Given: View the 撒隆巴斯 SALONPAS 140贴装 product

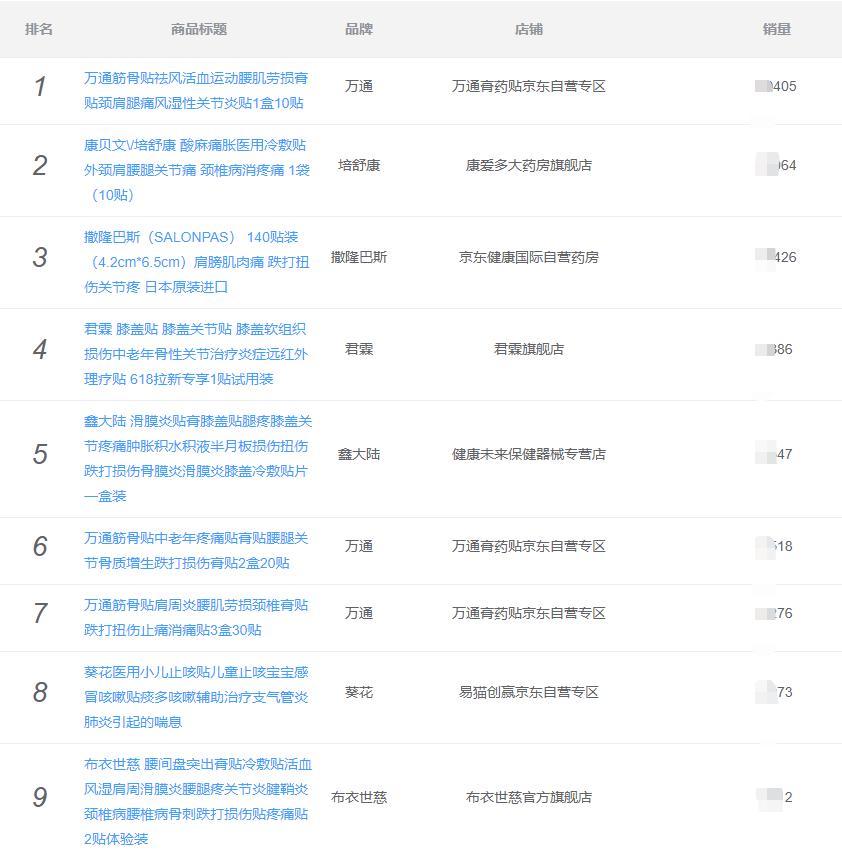Looking at the screenshot, I should click(196, 257).
